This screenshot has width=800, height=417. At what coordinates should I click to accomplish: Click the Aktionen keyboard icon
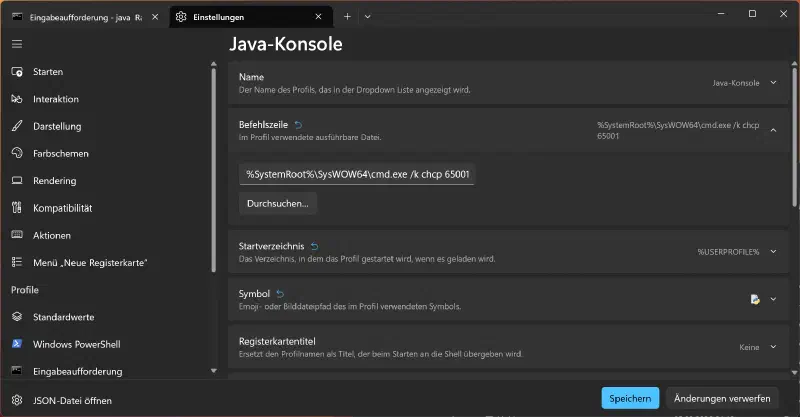point(17,235)
